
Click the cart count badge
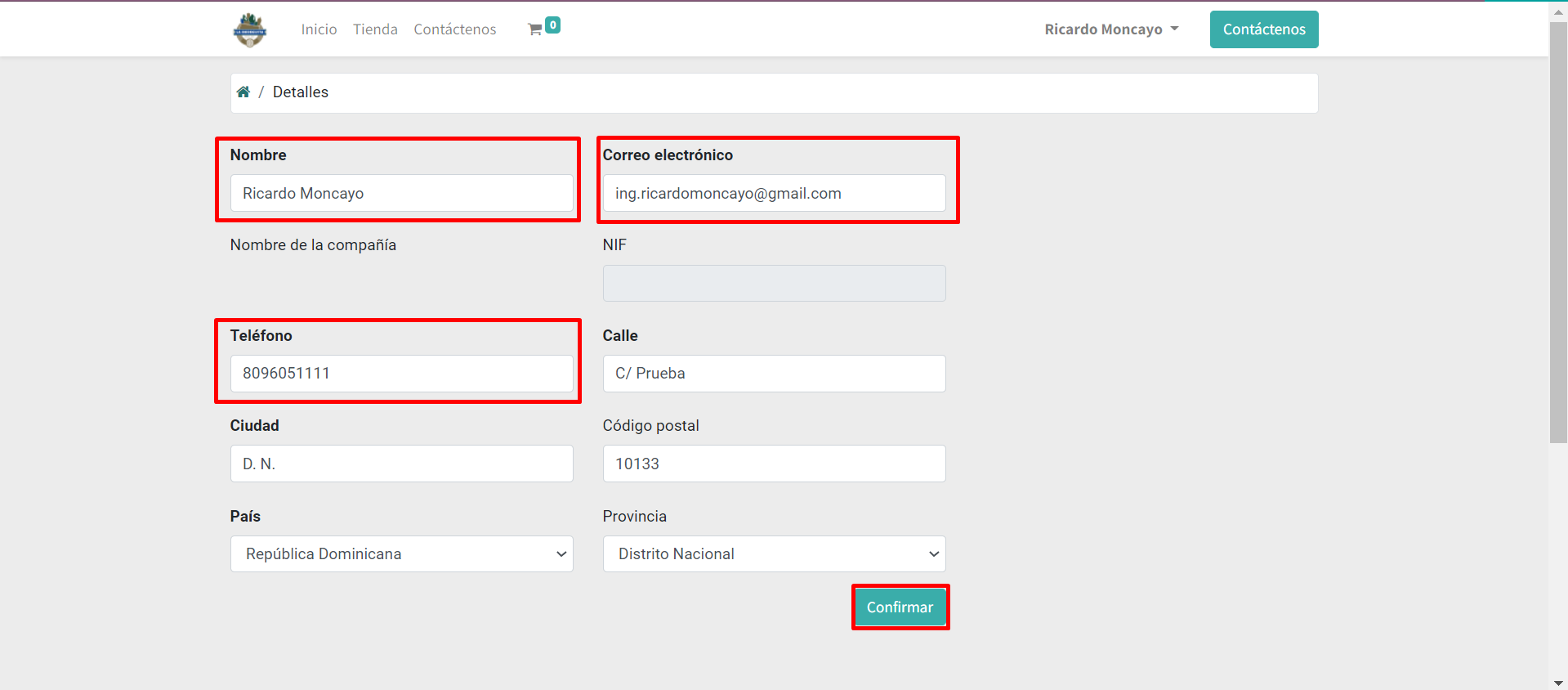(553, 25)
